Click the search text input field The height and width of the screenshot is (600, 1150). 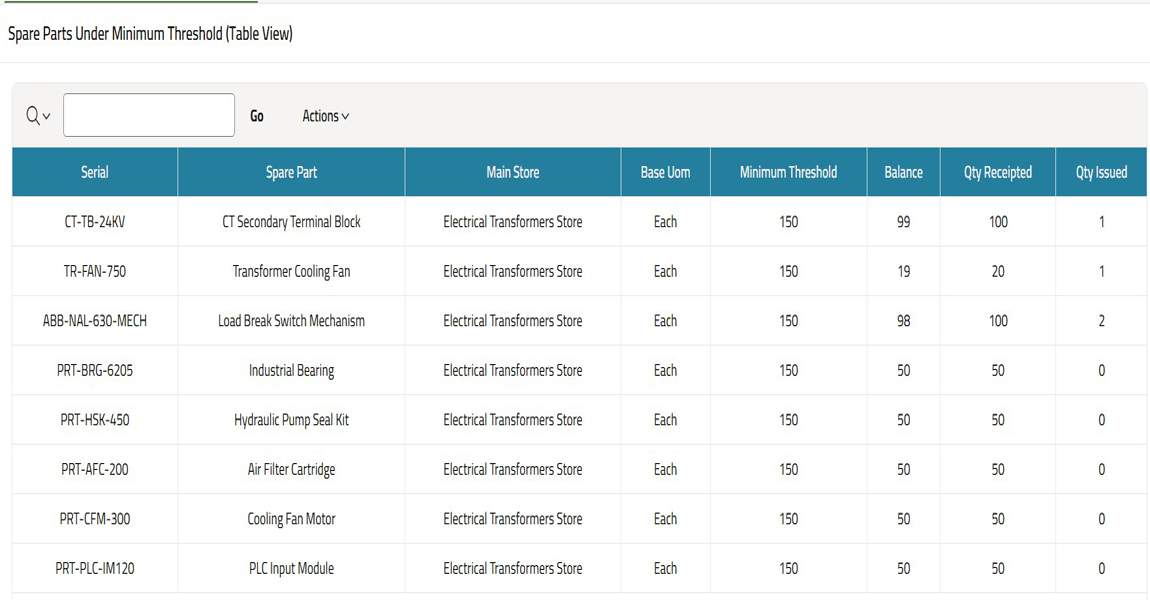click(149, 116)
